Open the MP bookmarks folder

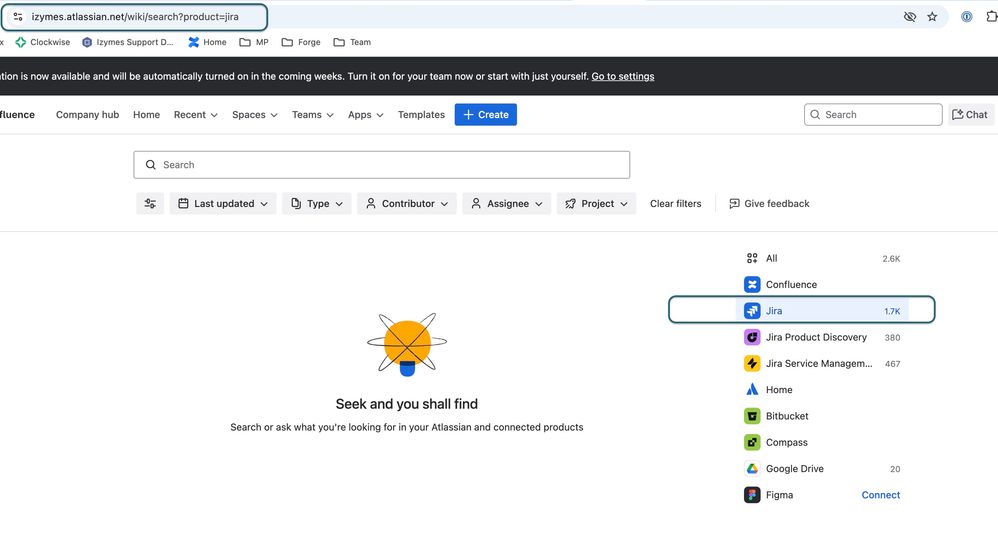tap(254, 42)
